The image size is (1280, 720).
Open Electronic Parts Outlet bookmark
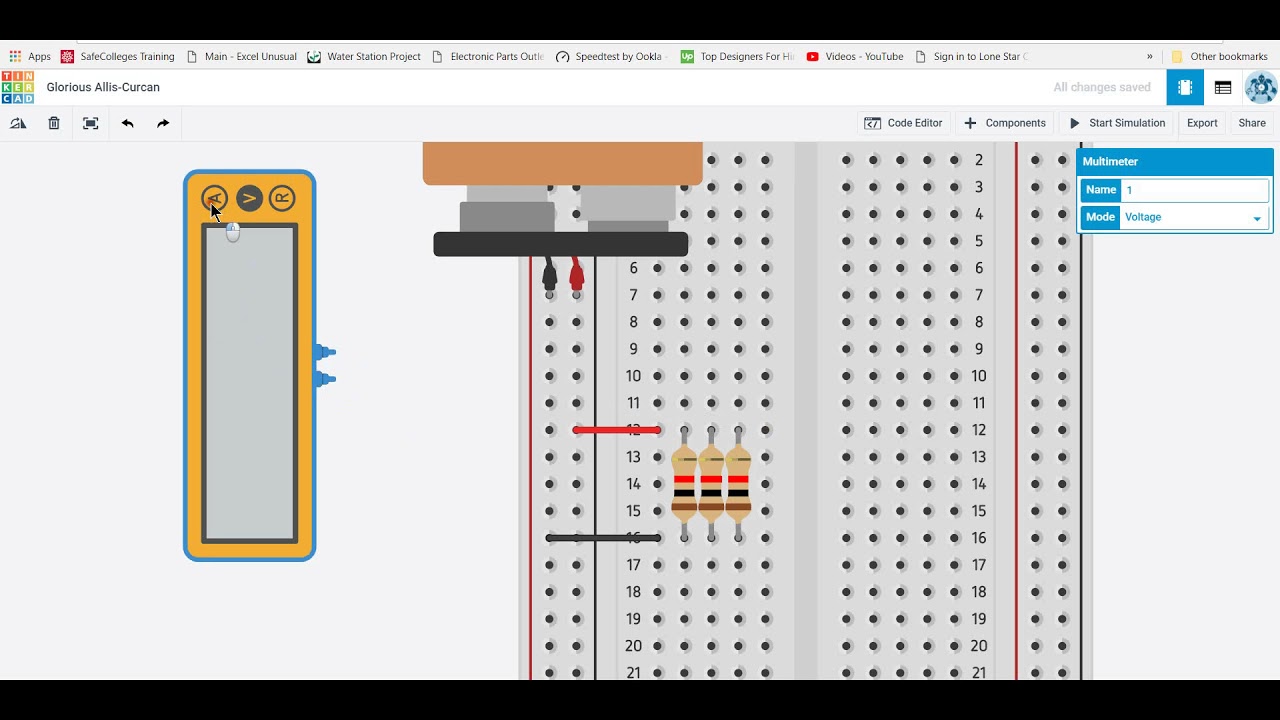(x=488, y=57)
